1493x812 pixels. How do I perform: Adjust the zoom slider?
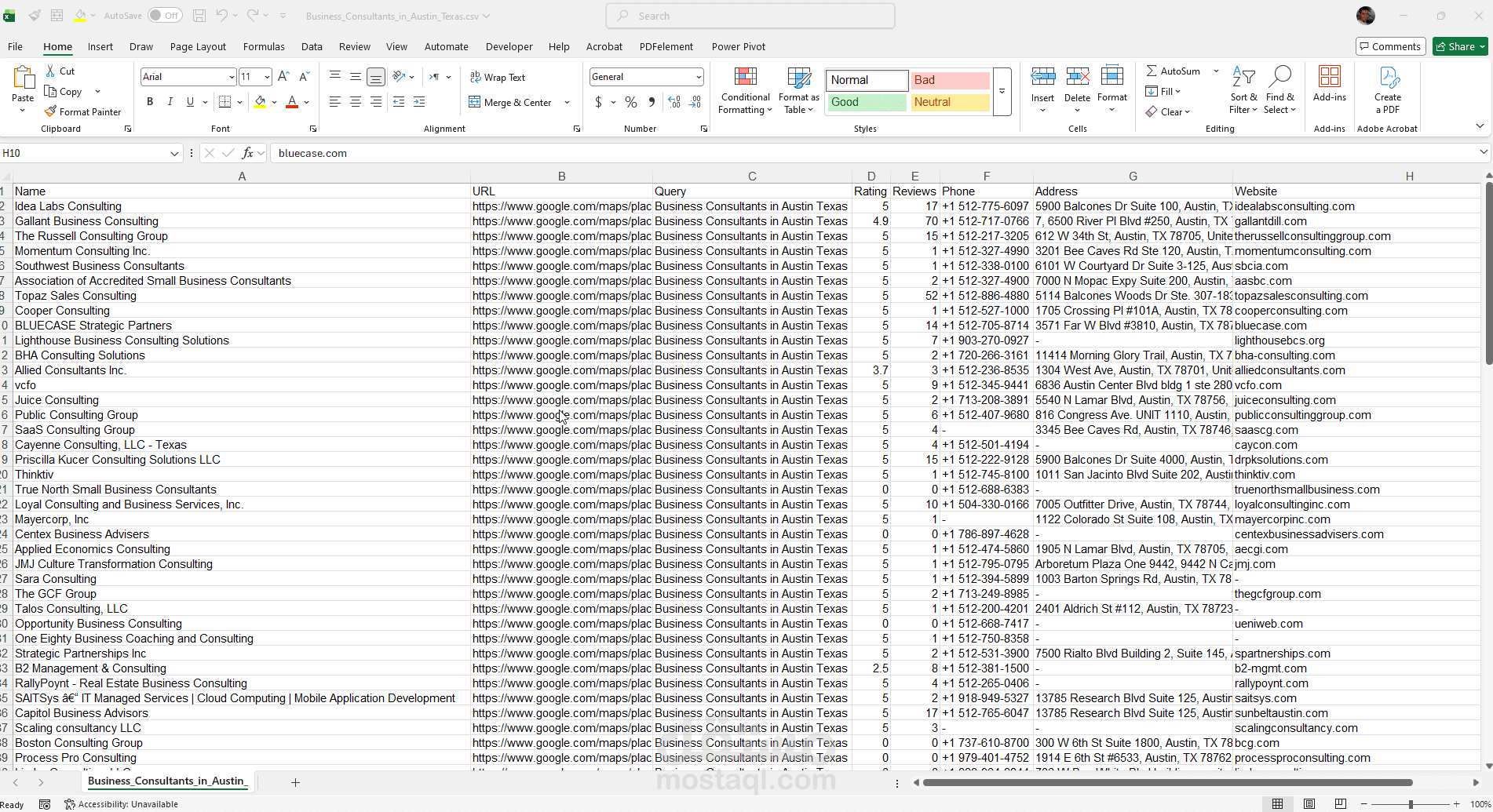click(1410, 804)
